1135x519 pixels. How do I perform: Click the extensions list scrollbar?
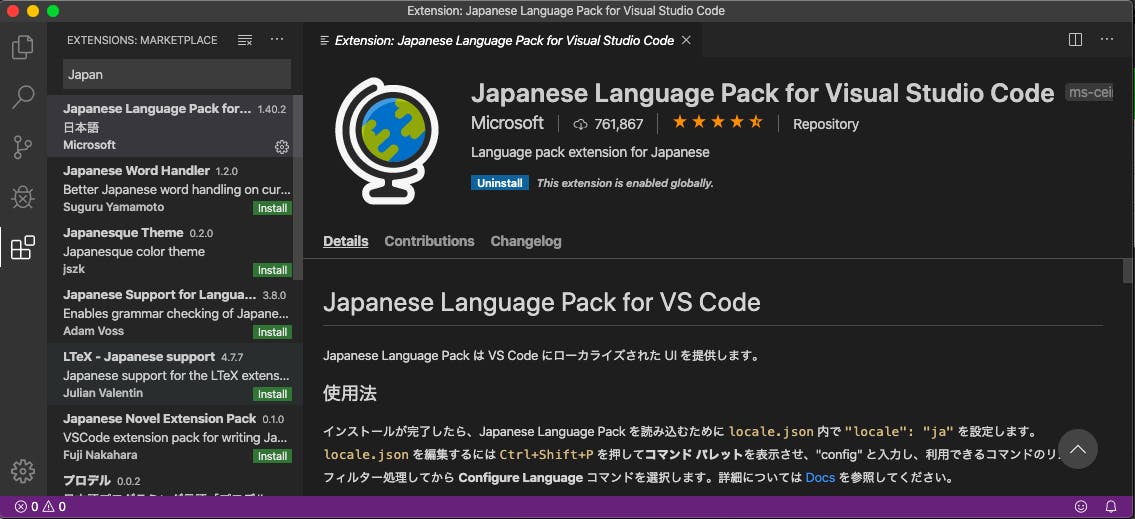tap(298, 188)
